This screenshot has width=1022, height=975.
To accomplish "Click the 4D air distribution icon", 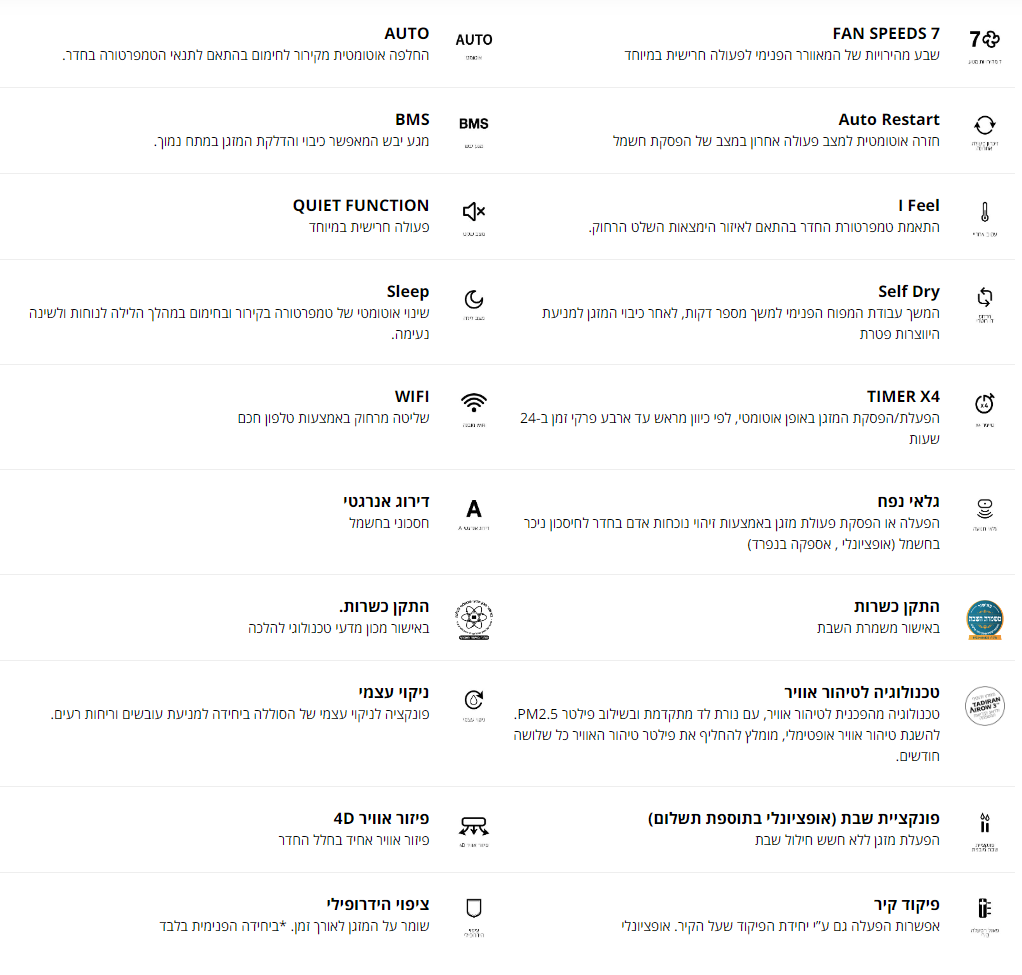I will [x=474, y=825].
